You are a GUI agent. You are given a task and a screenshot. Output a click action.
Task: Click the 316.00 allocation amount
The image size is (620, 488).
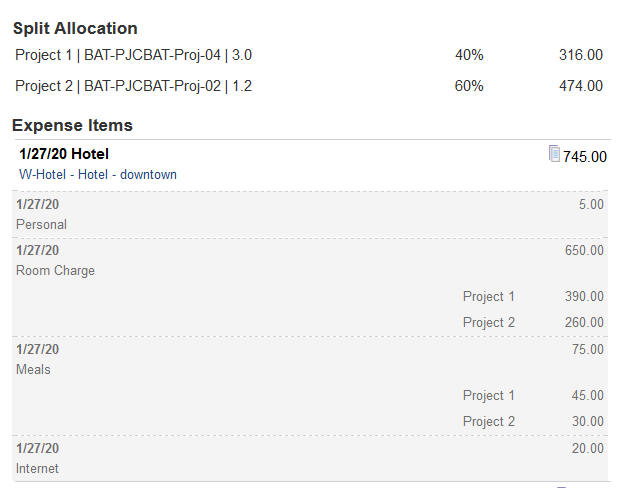point(580,55)
